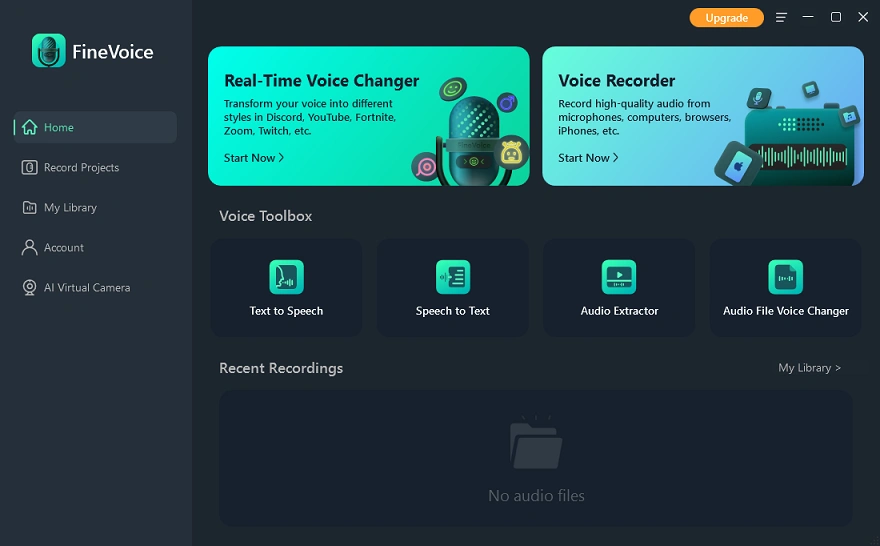Click the AI Virtual Camera webcam icon
Viewport: 880px width, 546px height.
(x=29, y=287)
